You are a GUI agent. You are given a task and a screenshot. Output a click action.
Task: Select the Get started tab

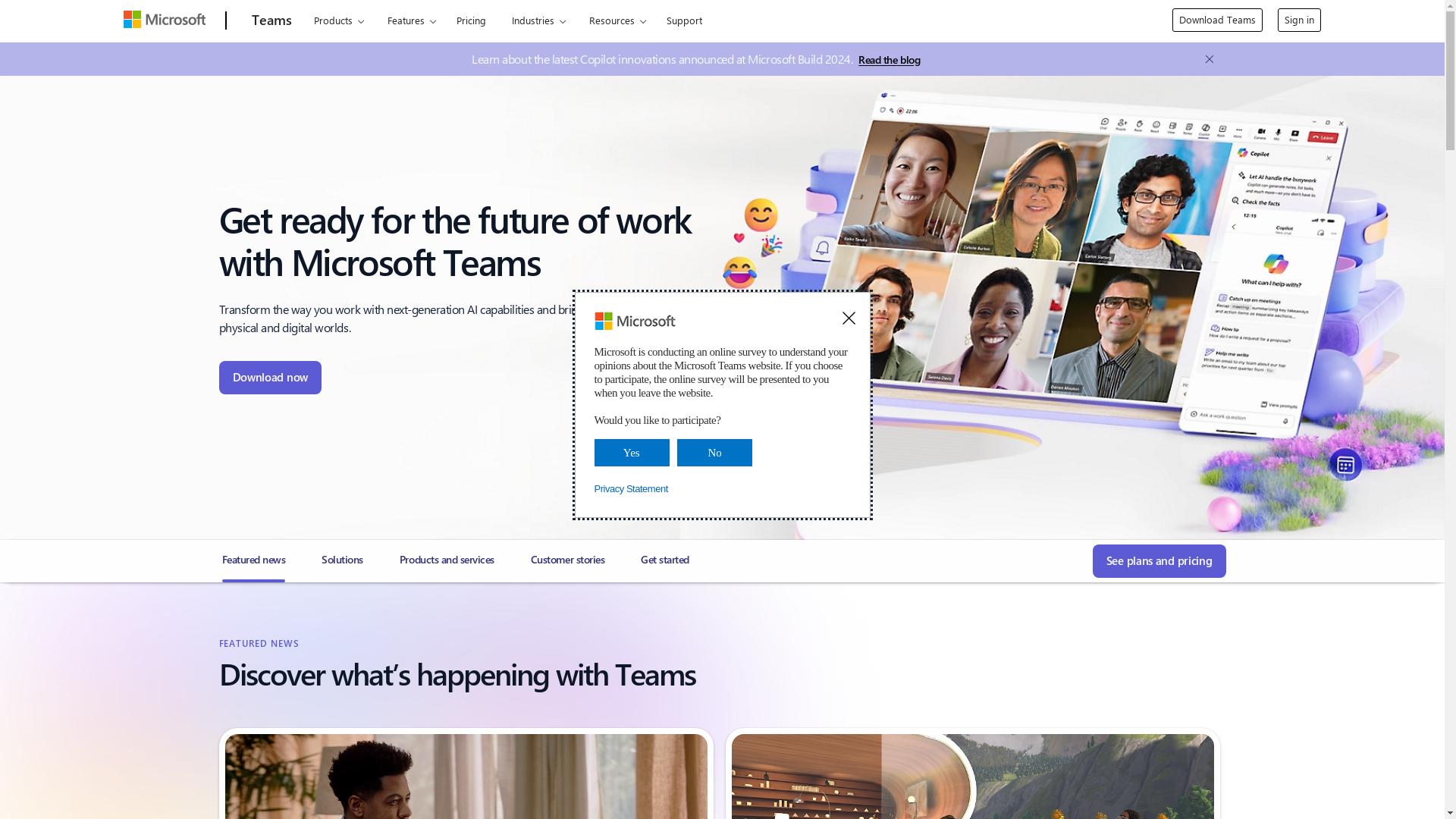(x=665, y=559)
